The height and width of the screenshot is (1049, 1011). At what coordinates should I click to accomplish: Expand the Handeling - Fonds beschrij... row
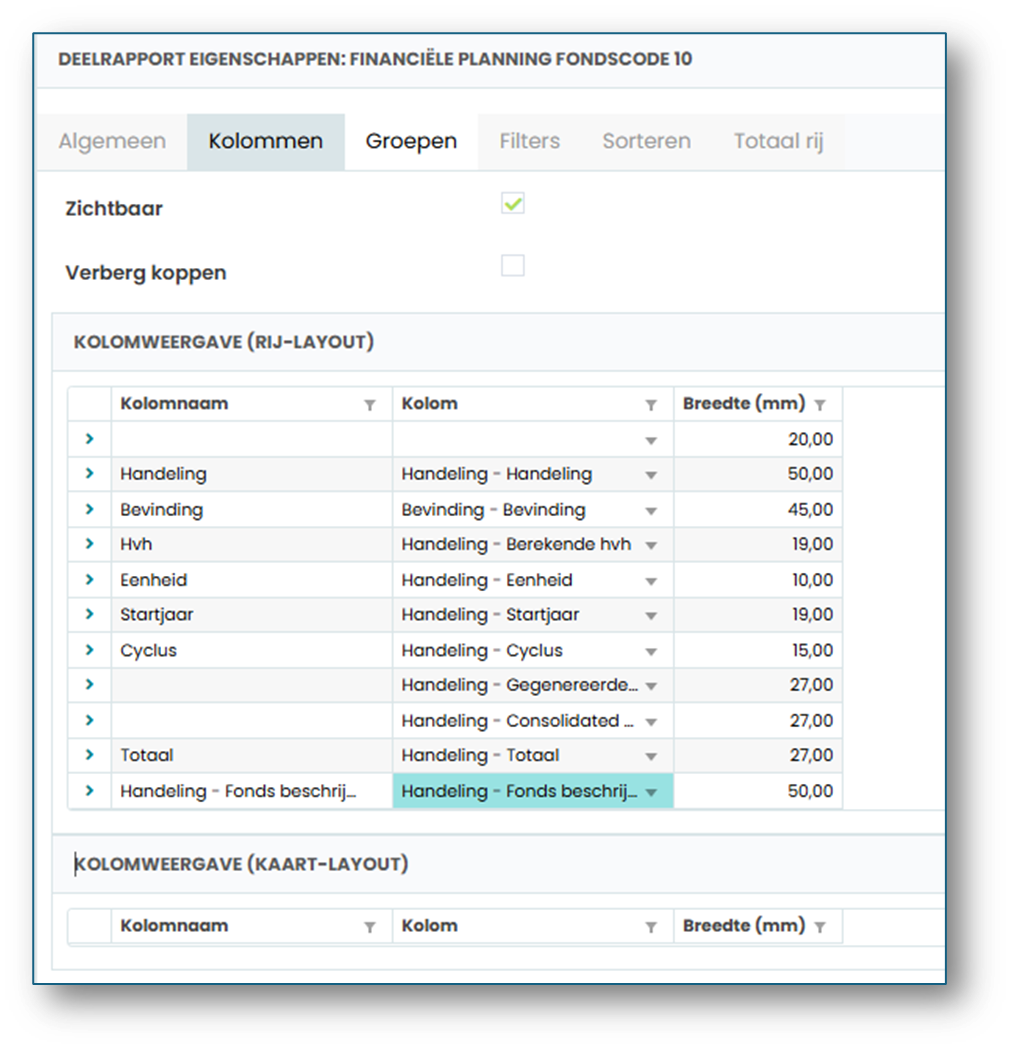(90, 791)
